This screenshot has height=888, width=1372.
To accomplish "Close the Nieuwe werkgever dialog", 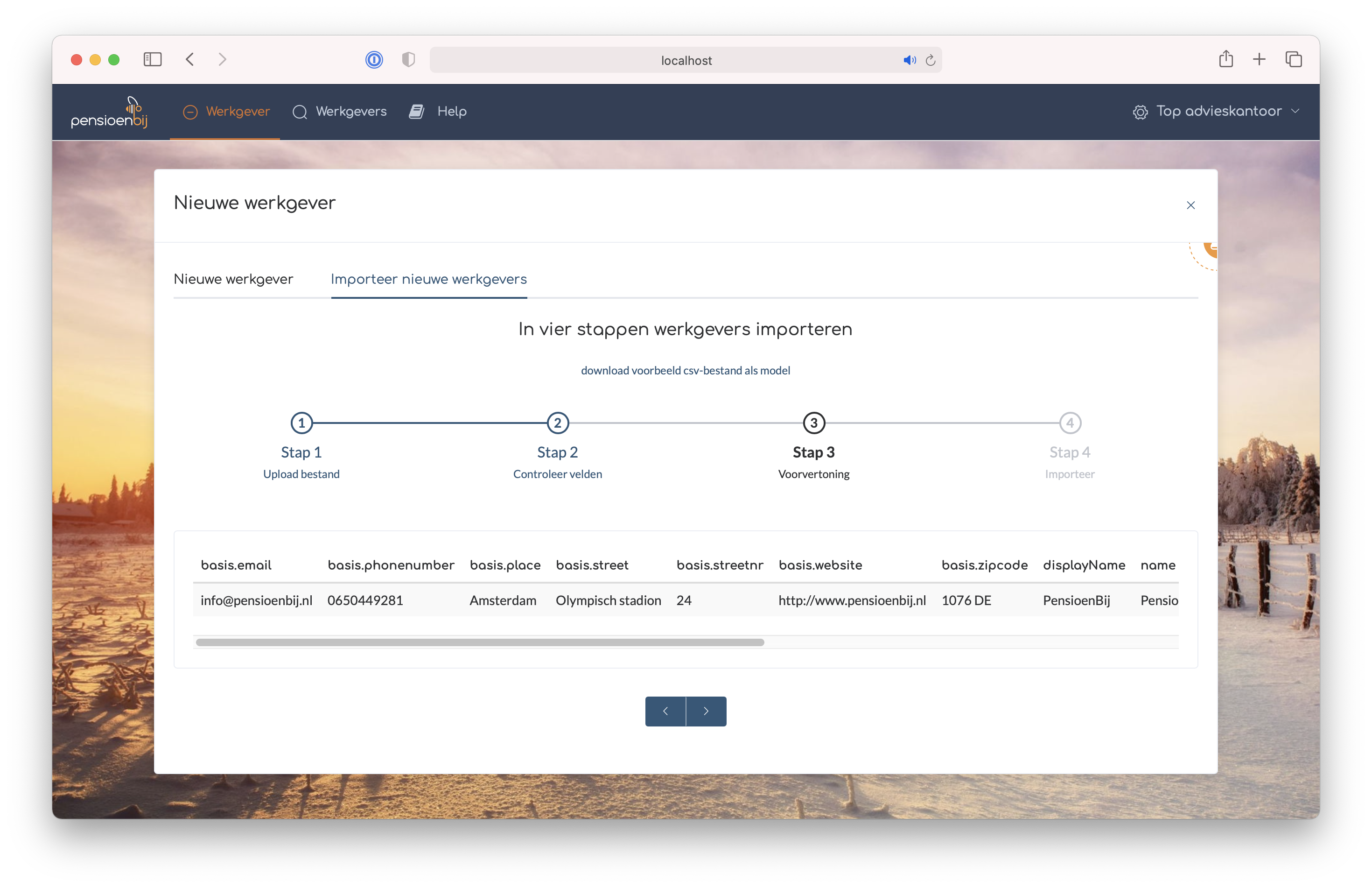I will [x=1190, y=205].
